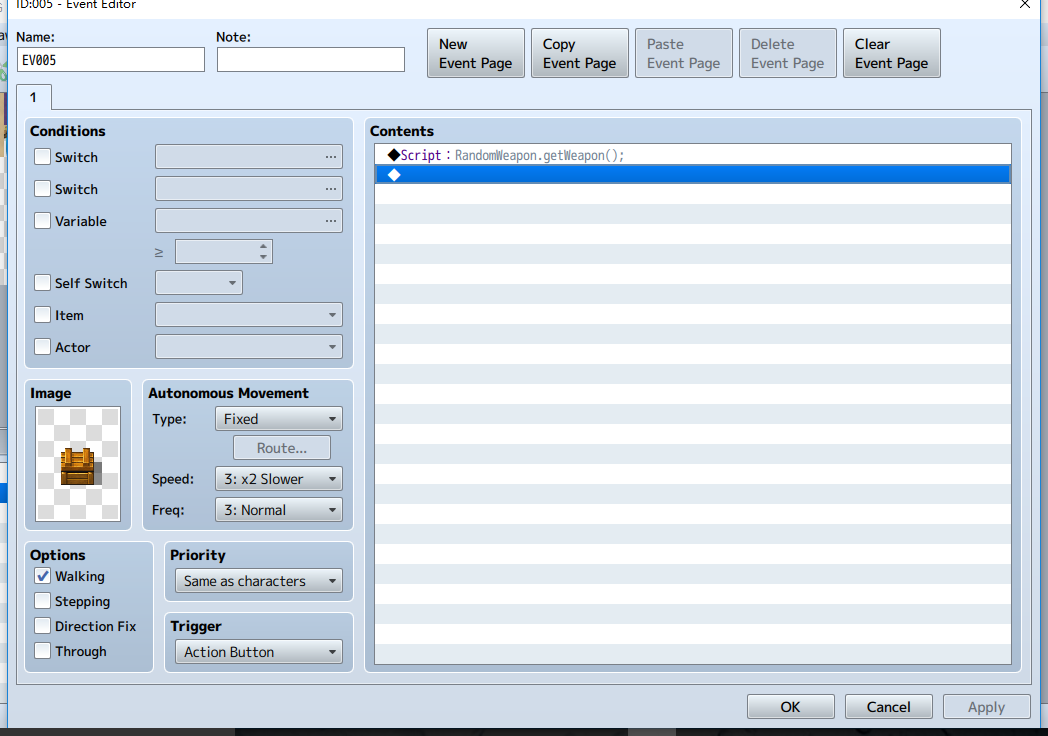Screen dimensions: 1048x736
Task: Enable the Variable condition checkbox
Action: point(42,221)
